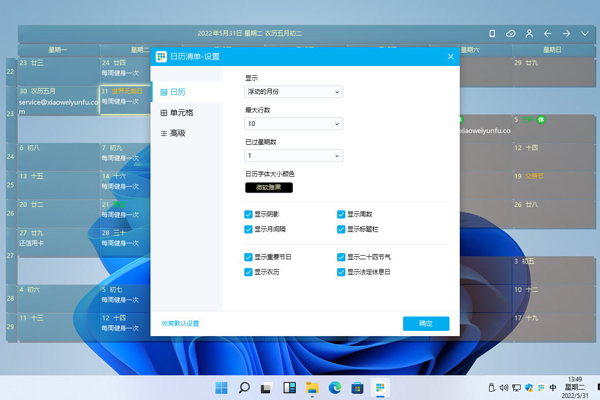This screenshot has width=600, height=400.
Task: Expand calendar header's down chevron
Action: point(585,33)
